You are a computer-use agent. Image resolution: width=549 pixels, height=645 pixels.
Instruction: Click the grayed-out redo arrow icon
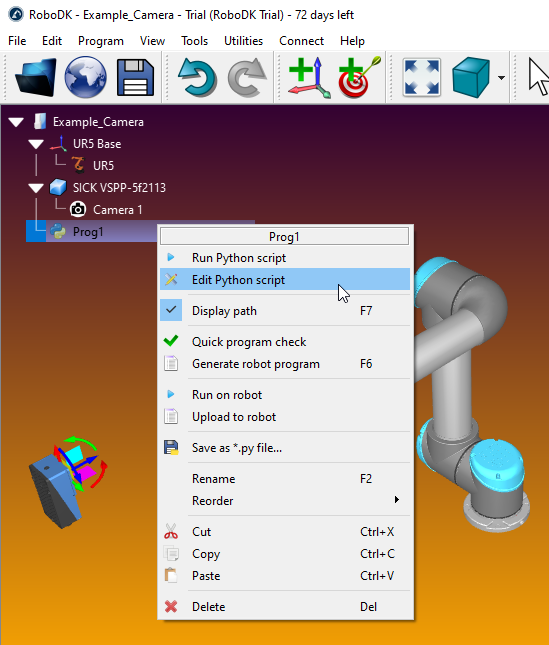pyautogui.click(x=247, y=77)
